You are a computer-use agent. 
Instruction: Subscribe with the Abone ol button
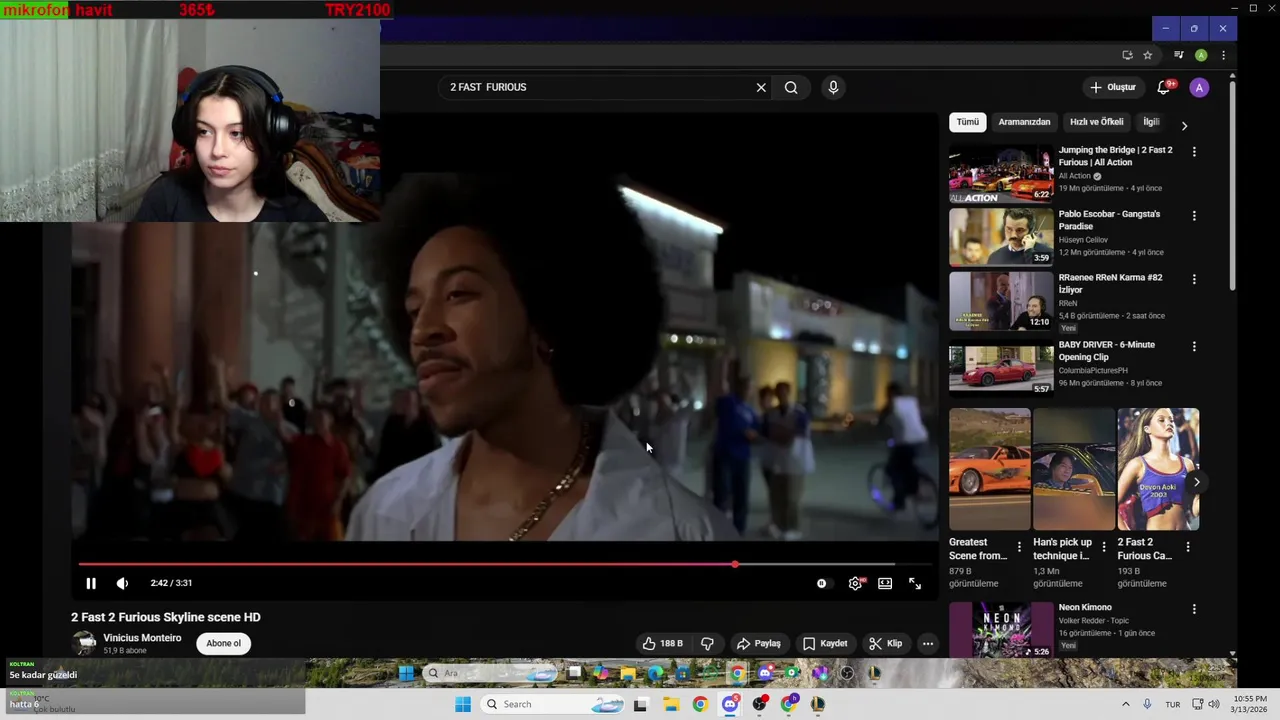tap(223, 643)
